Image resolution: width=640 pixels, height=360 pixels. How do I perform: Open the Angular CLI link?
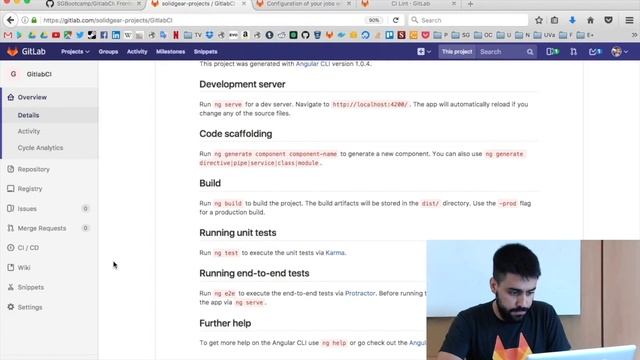(x=313, y=64)
